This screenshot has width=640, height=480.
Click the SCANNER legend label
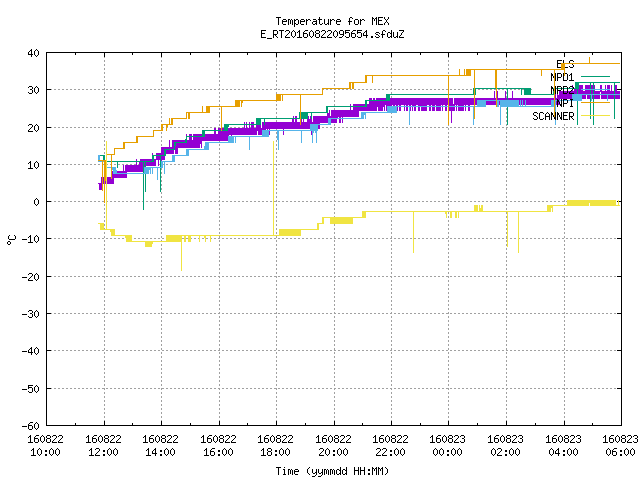(x=553, y=116)
